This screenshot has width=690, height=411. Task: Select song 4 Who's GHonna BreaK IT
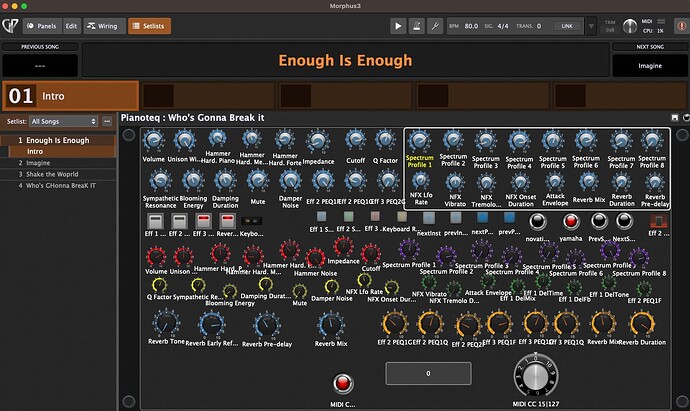click(58, 186)
